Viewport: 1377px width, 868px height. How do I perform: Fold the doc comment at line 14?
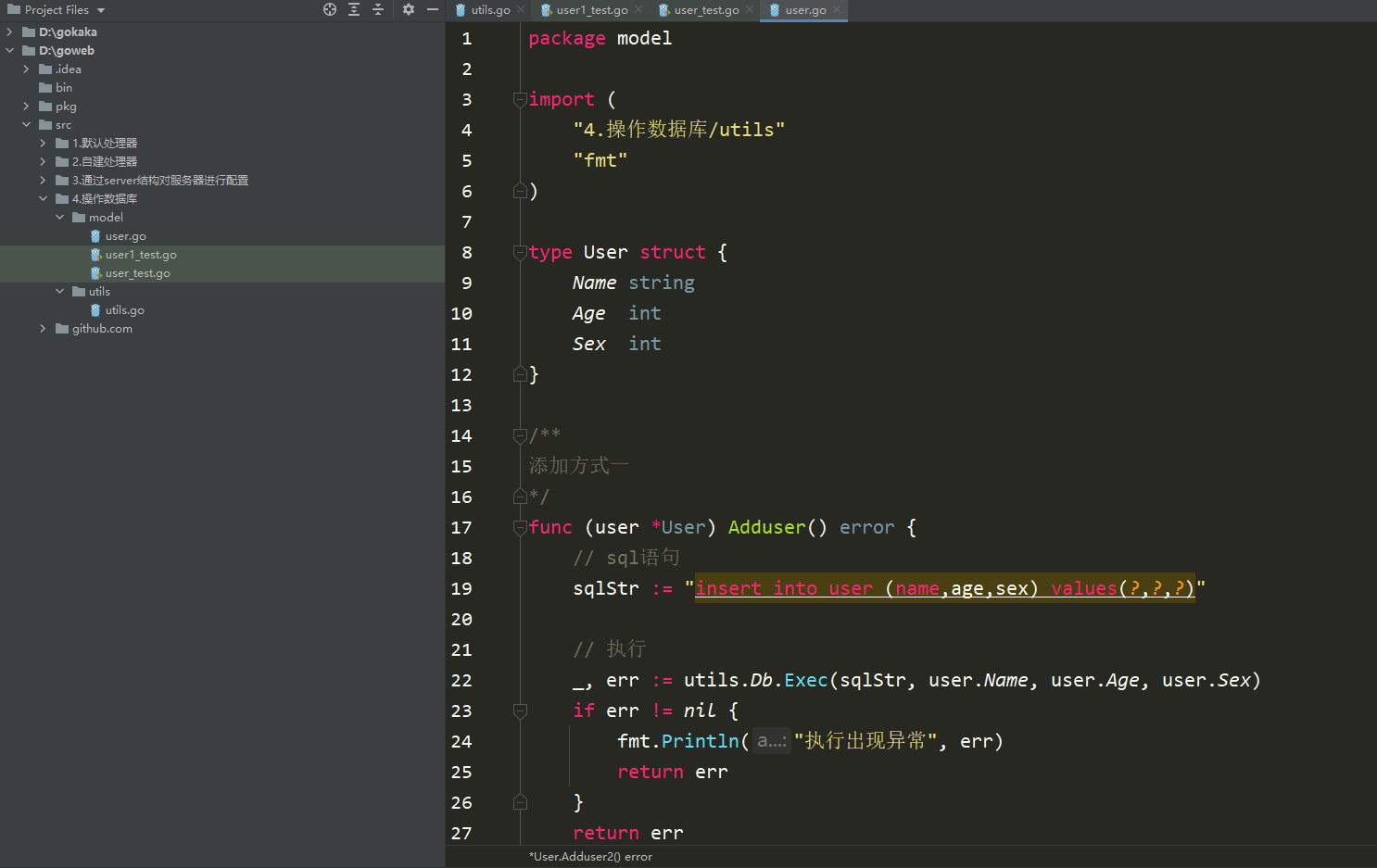(x=520, y=435)
